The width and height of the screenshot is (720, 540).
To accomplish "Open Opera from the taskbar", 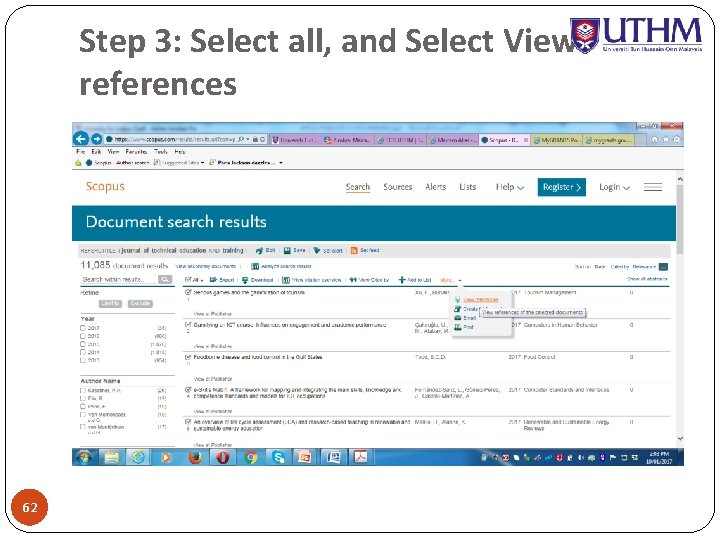I will coord(223,457).
